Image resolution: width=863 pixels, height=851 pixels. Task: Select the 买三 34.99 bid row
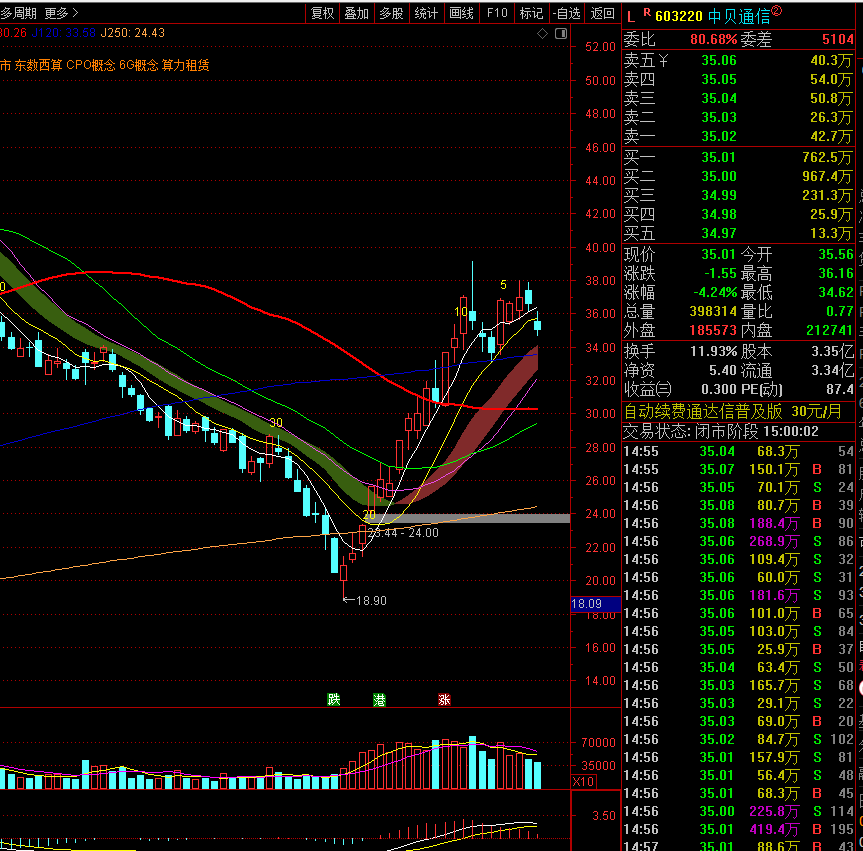(x=738, y=195)
